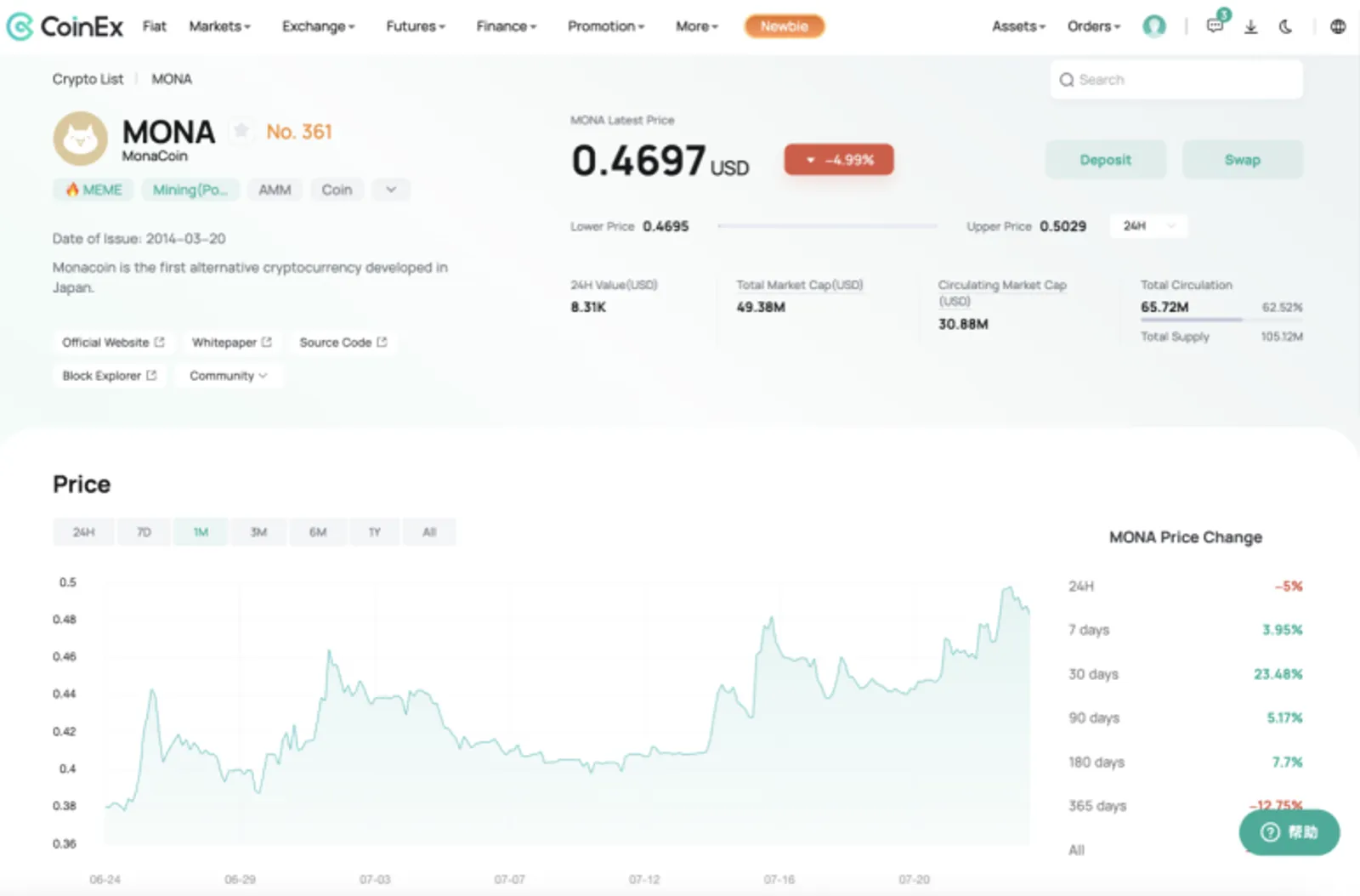Click the search magnifier icon
Screen dimensions: 1360x896
[x=1066, y=80]
